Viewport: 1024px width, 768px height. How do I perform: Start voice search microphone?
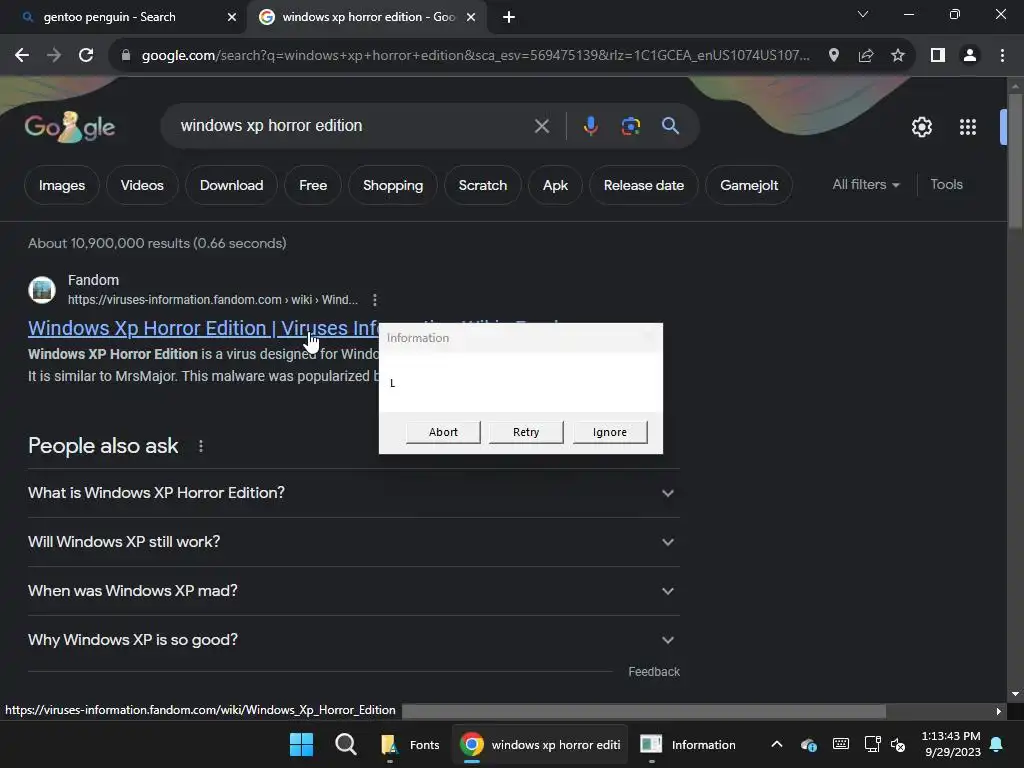590,126
